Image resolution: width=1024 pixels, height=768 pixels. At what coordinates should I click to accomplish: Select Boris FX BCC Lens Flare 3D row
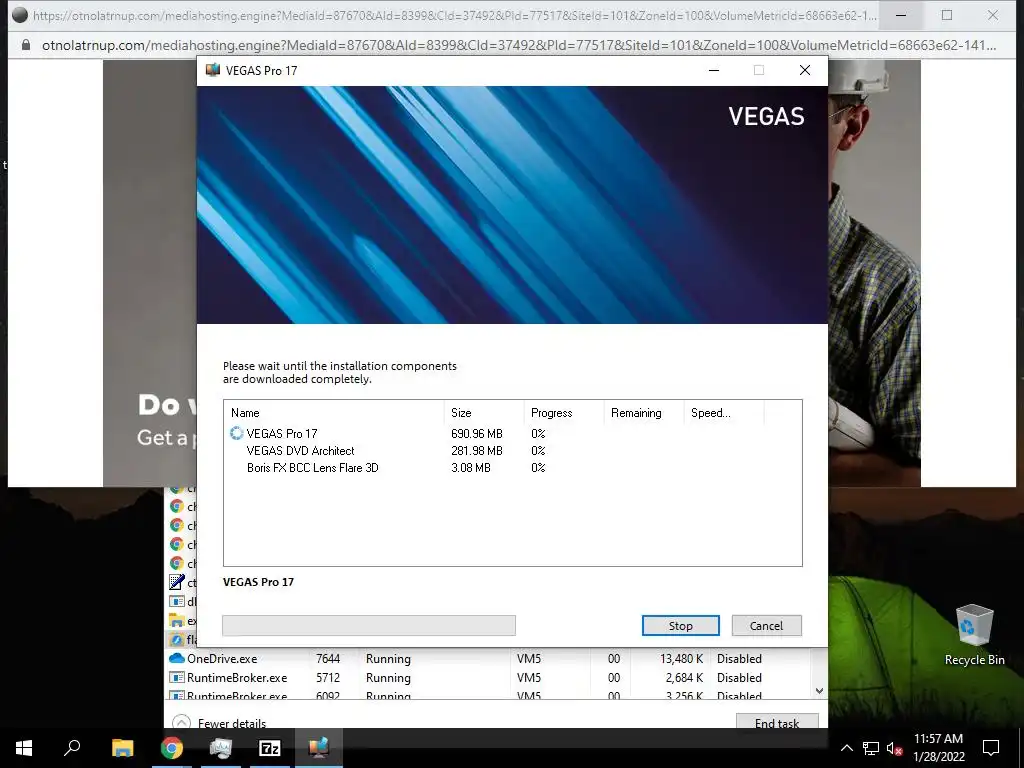coord(513,468)
